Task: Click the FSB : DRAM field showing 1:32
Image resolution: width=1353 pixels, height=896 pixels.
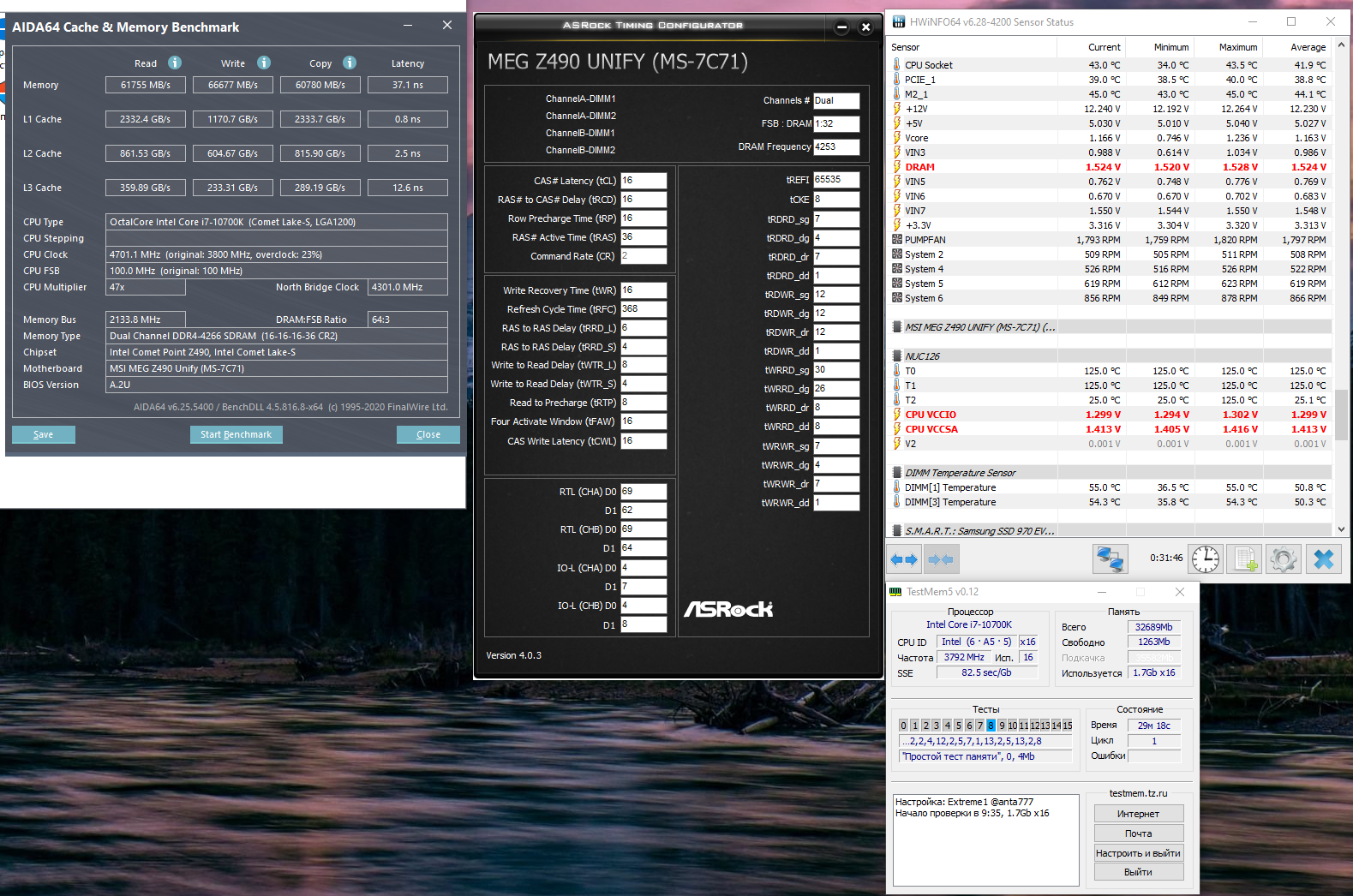Action: 836,123
